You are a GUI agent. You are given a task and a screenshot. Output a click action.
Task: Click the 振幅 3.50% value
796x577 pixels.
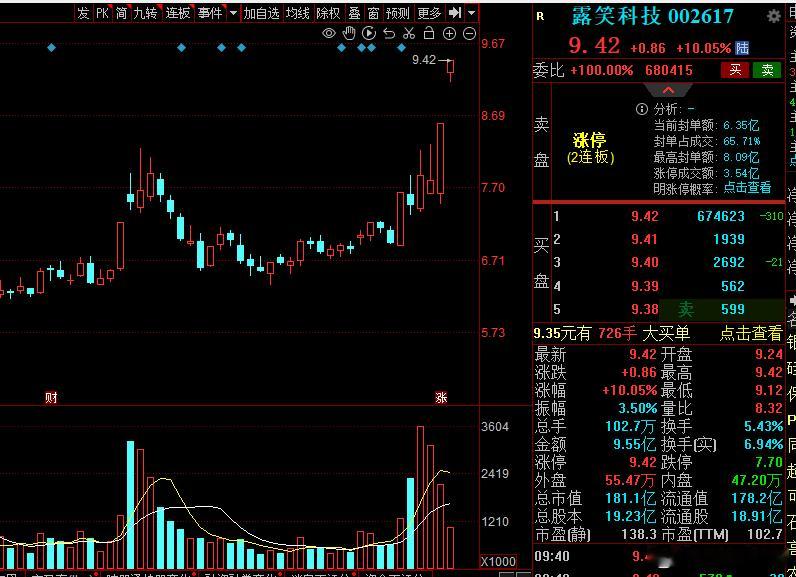638,408
